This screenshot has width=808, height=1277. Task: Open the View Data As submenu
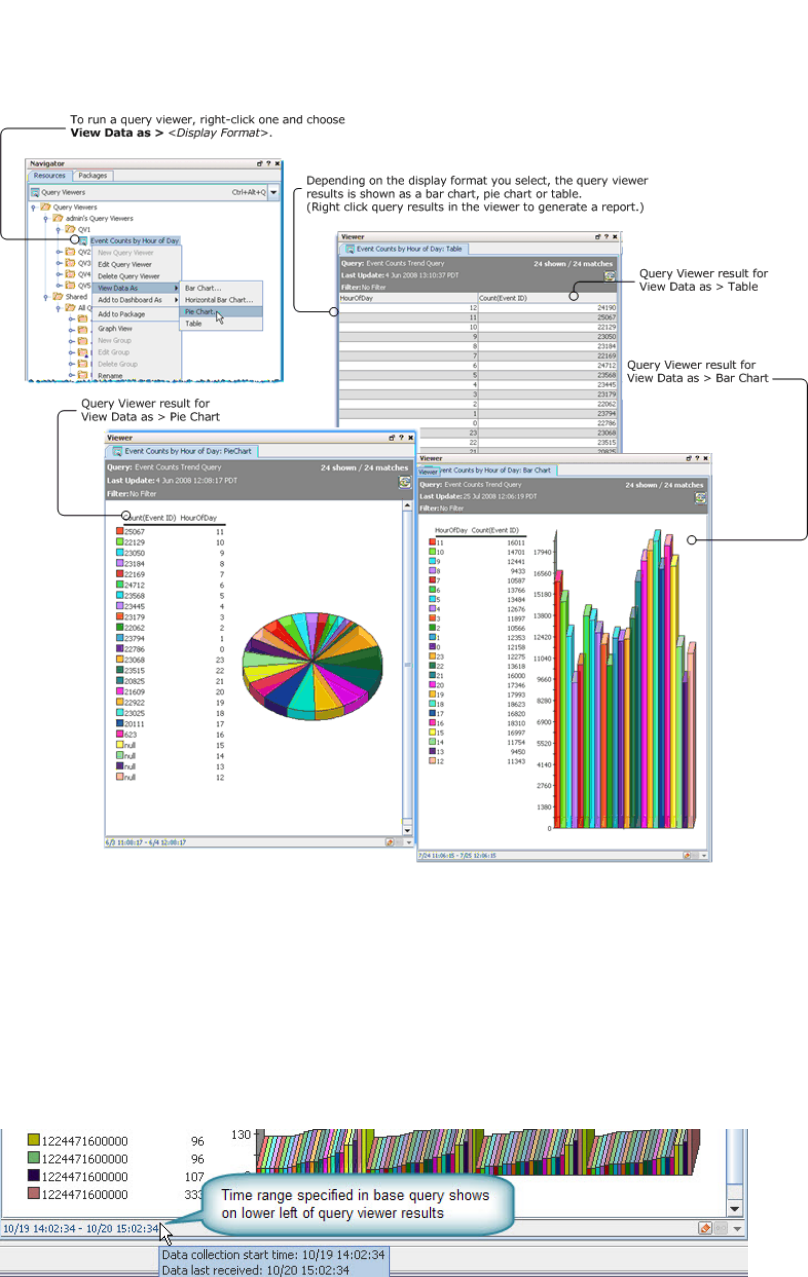click(x=138, y=288)
